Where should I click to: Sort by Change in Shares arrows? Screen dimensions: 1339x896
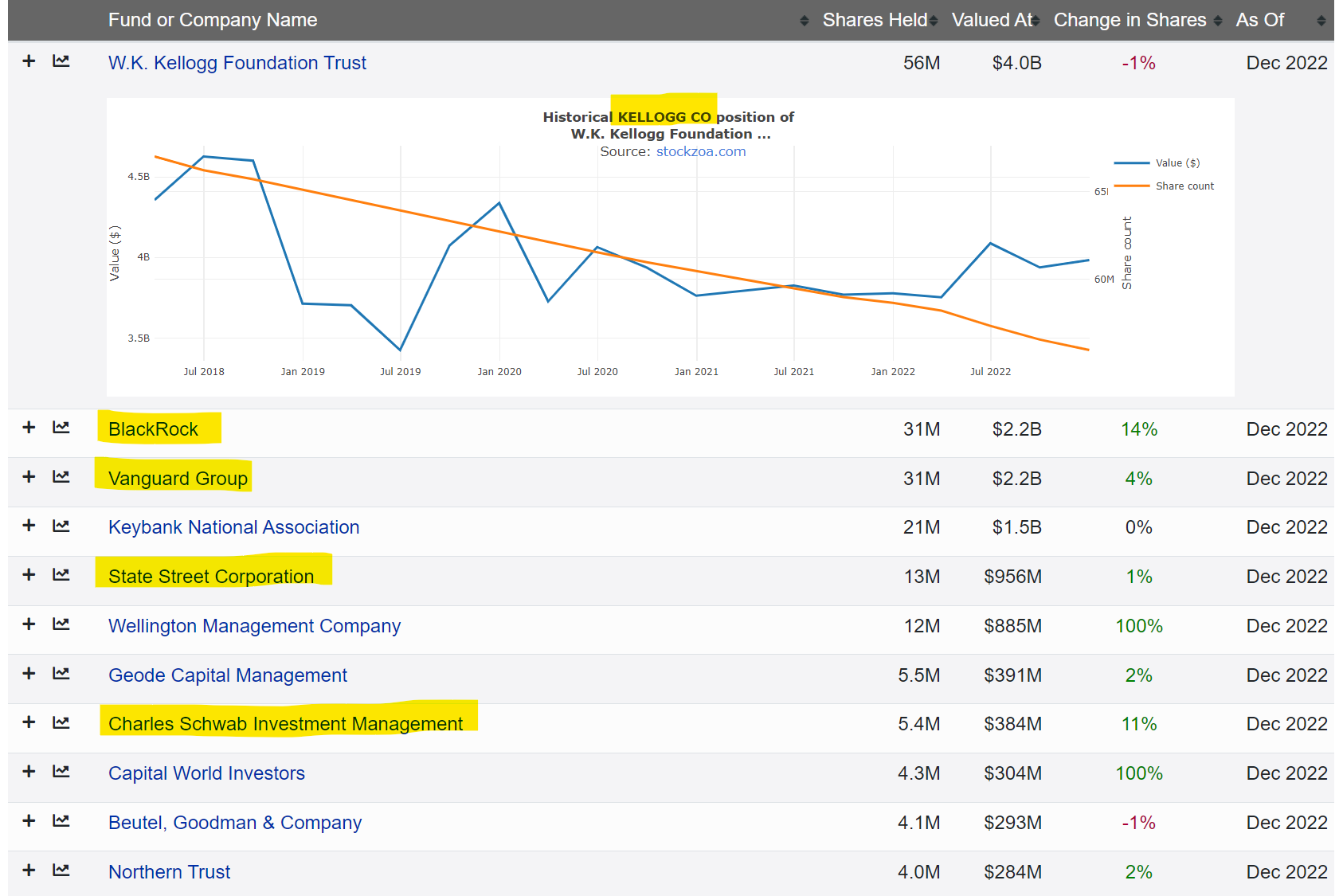1218,21
